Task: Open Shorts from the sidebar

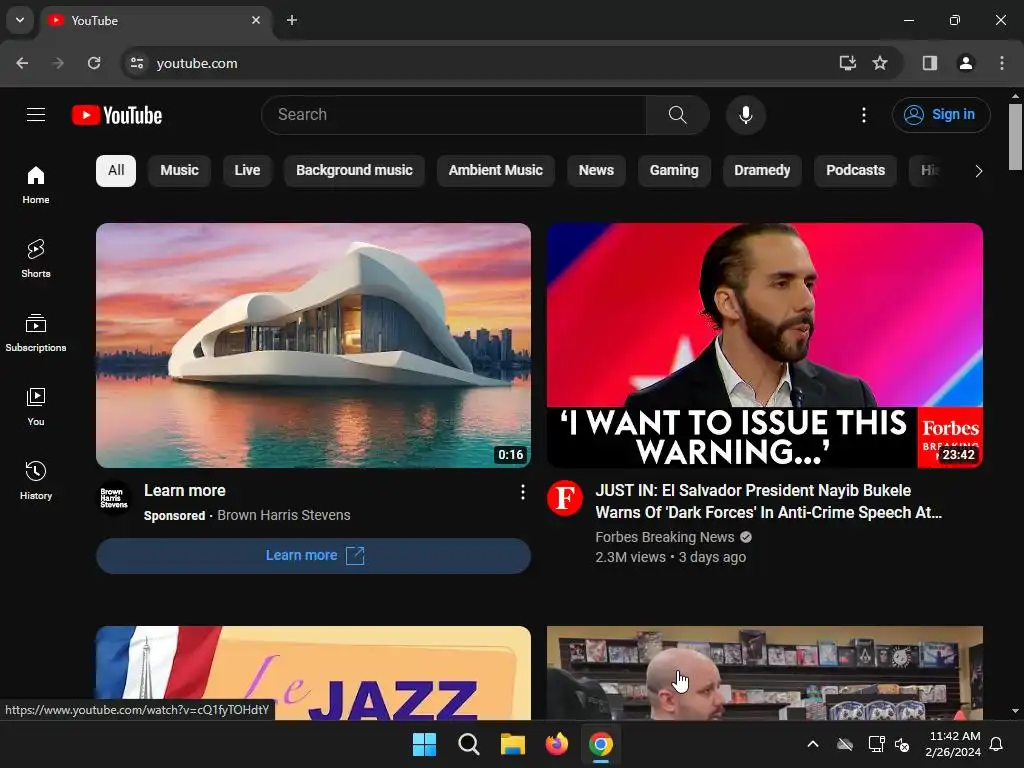Action: (x=36, y=259)
